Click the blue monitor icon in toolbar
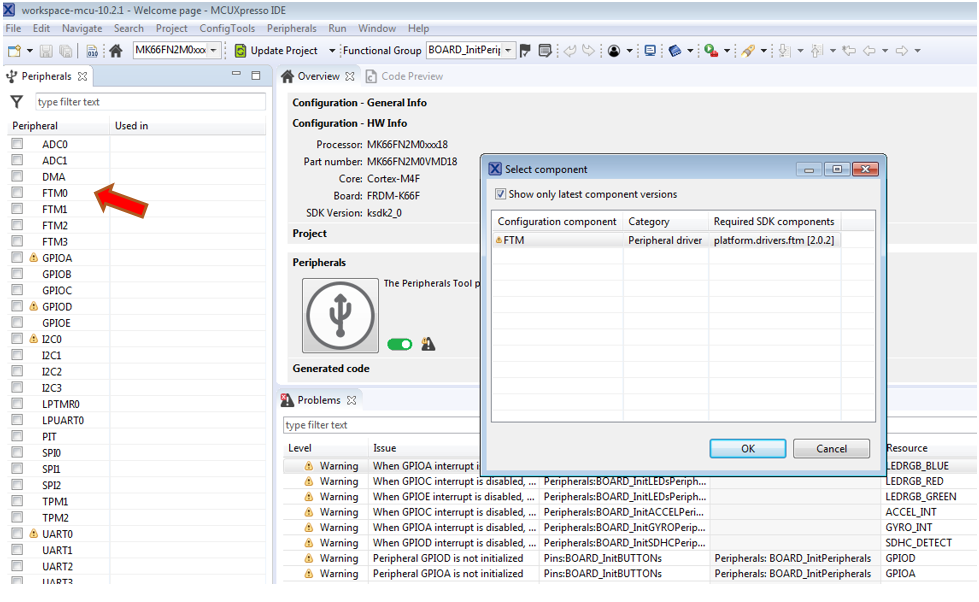This screenshot has width=979, height=602. [x=650, y=51]
